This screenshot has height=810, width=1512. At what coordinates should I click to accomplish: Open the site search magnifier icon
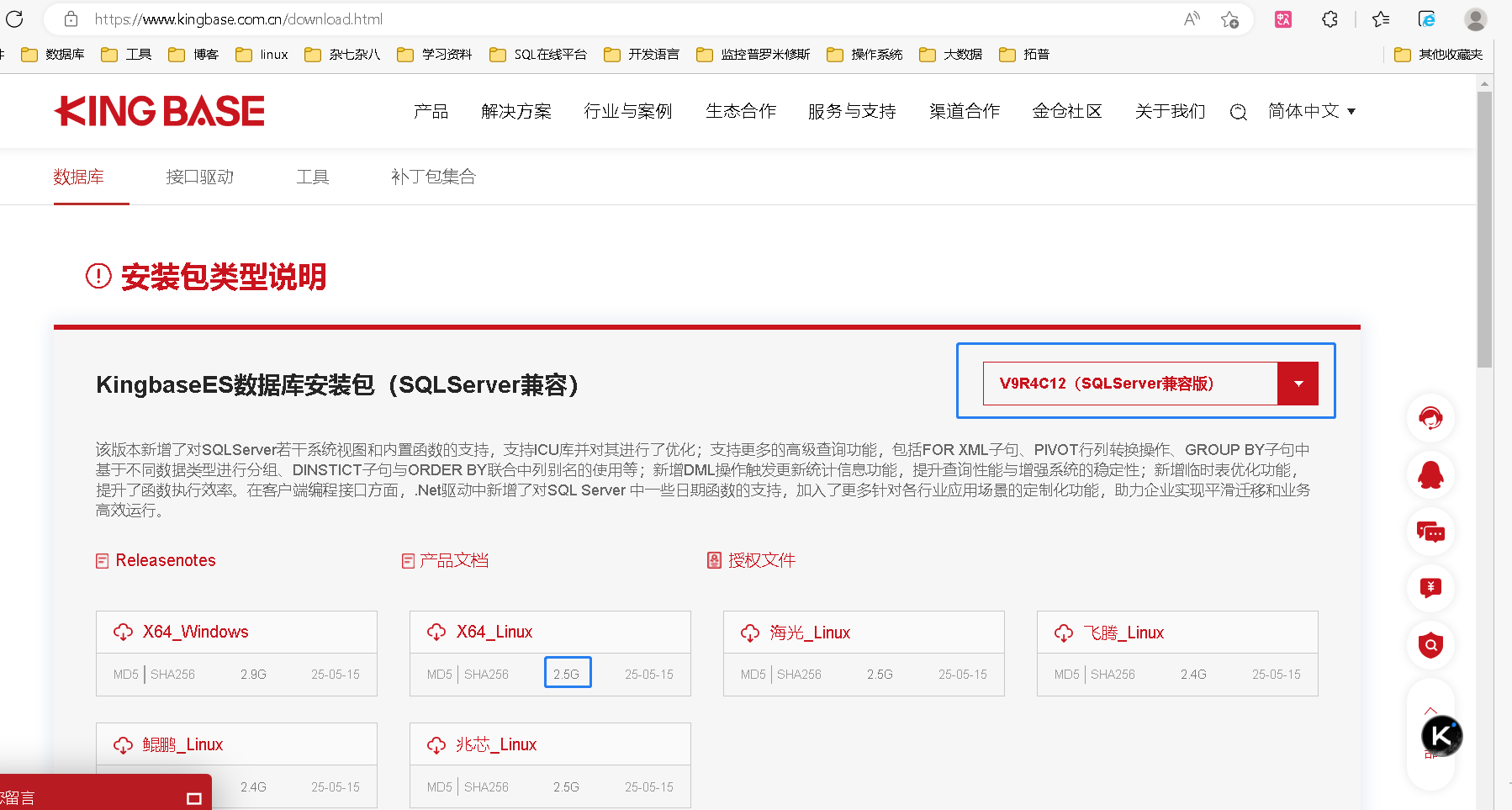click(x=1238, y=112)
